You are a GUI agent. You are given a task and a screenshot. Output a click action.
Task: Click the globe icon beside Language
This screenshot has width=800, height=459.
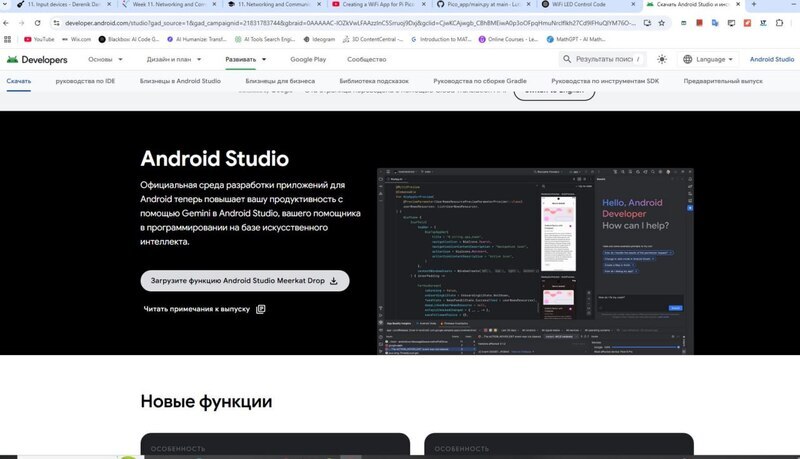coord(687,59)
